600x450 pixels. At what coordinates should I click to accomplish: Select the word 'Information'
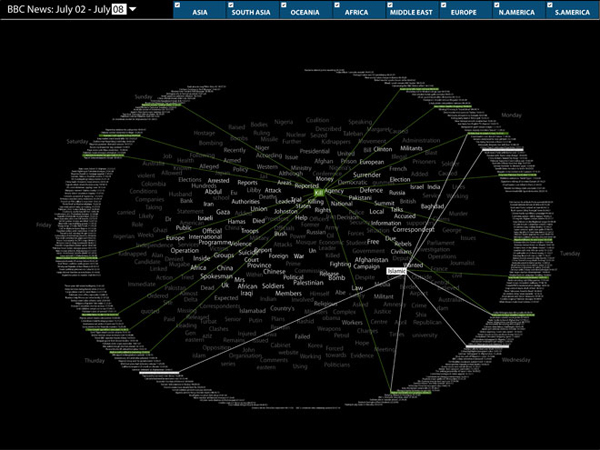pyautogui.click(x=386, y=223)
